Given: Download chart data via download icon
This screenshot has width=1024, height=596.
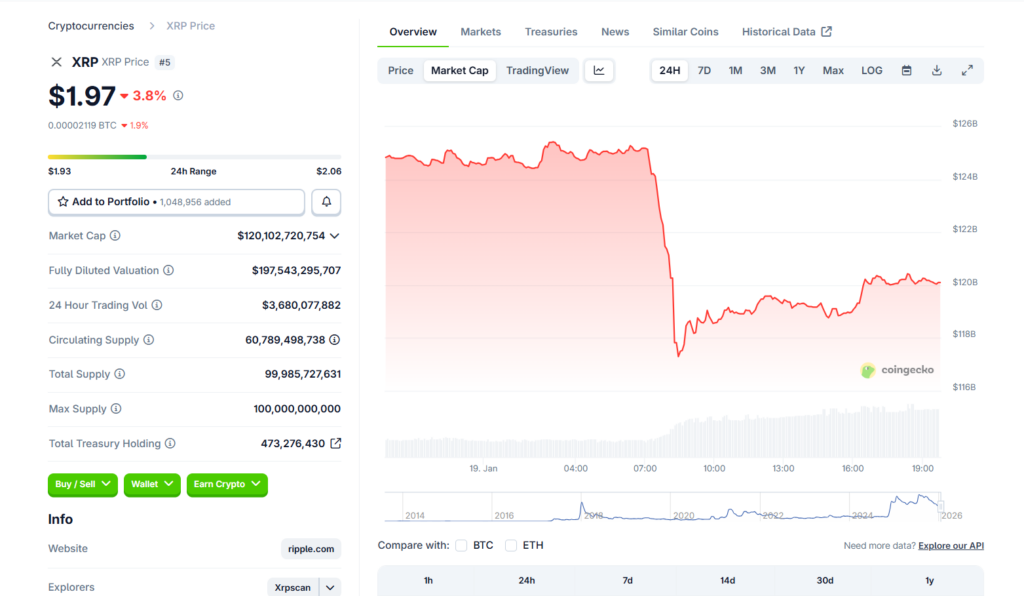Looking at the screenshot, I should click(937, 71).
